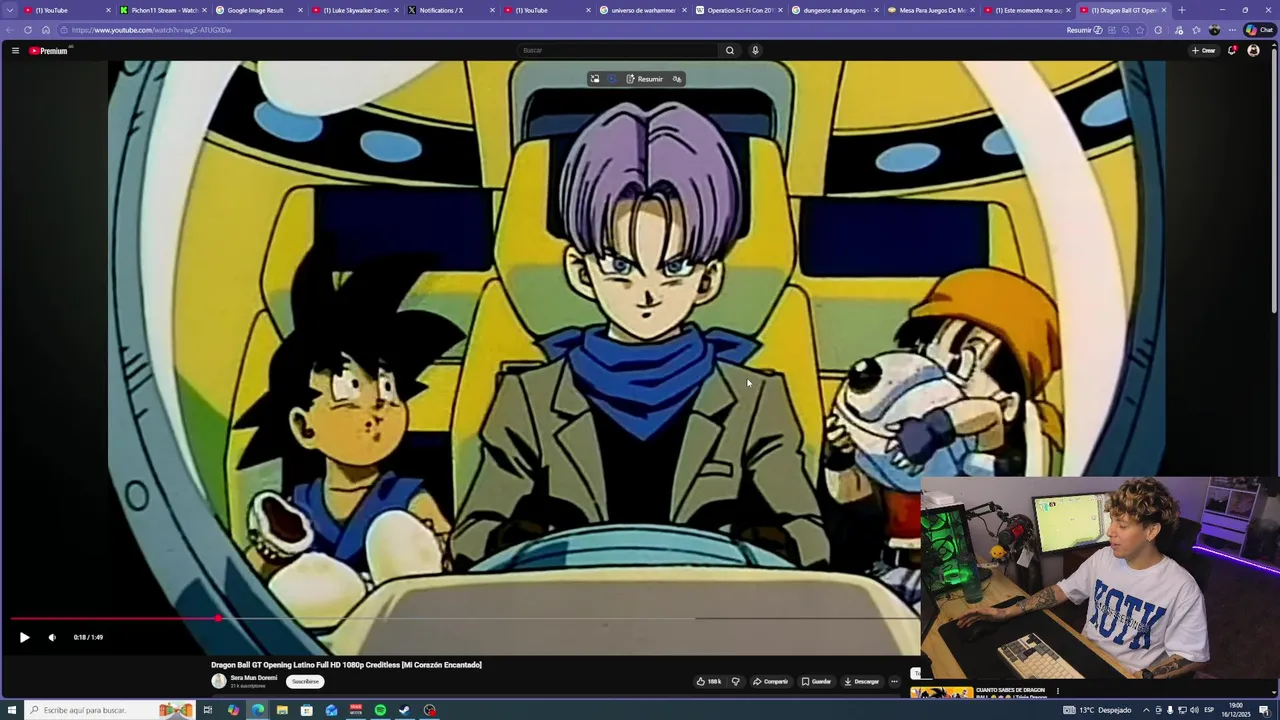This screenshot has height=720, width=1280.
Task: Focus the YouTube Buscar search box
Action: (618, 50)
